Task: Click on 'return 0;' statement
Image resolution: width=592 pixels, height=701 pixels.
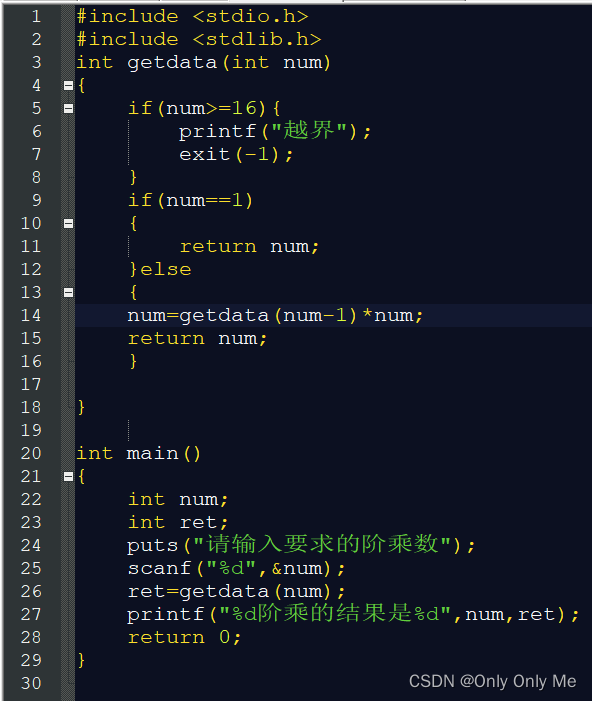Action: [185, 638]
